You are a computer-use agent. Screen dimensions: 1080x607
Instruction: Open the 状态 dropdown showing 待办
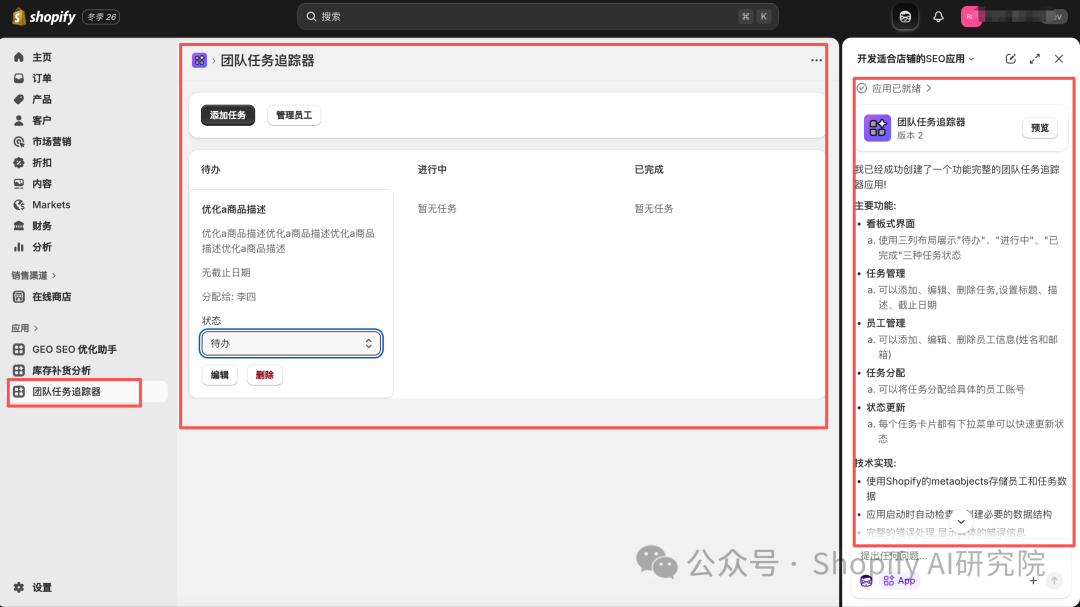tap(291, 343)
